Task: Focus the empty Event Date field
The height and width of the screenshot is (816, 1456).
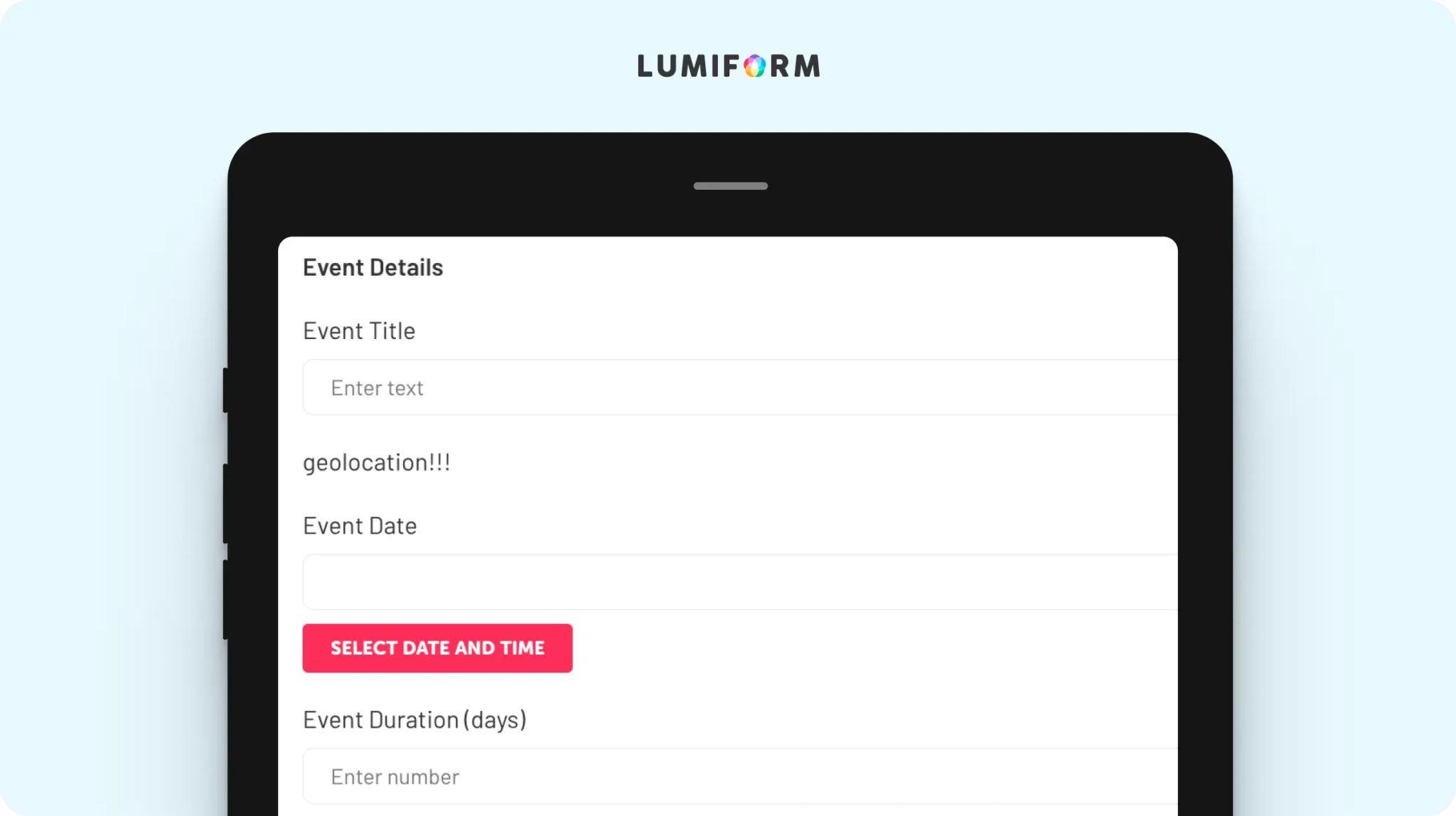Action: coord(740,582)
